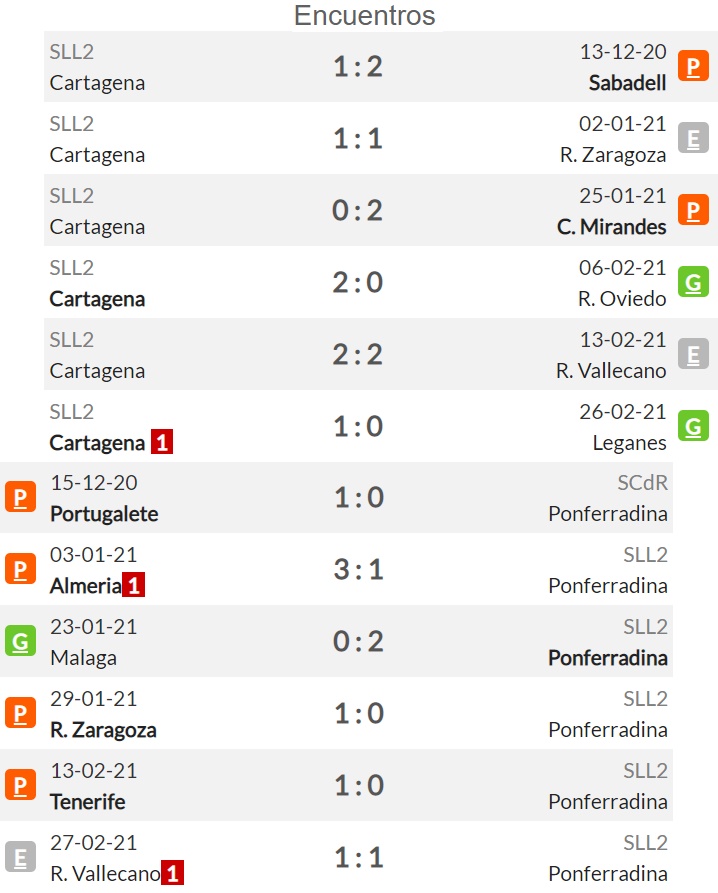Click the red card icon beside Cartagena
Image resolution: width=718 pixels, height=893 pixels.
[x=162, y=442]
